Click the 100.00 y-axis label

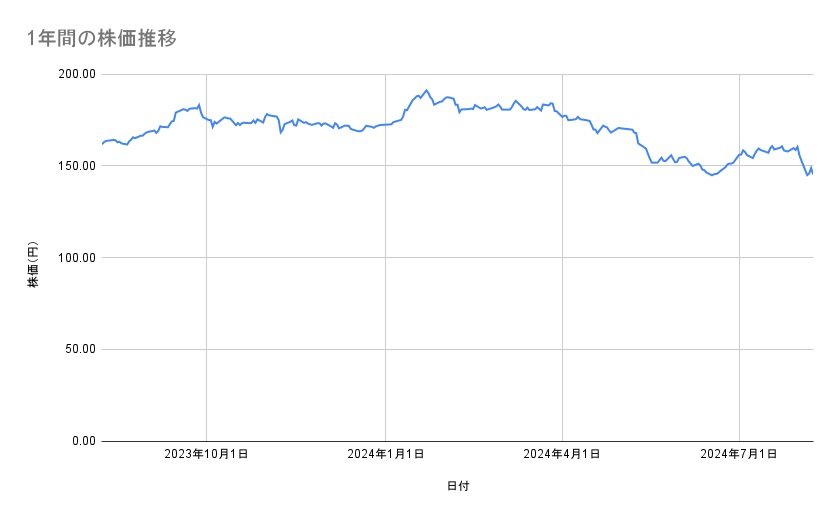pos(75,258)
